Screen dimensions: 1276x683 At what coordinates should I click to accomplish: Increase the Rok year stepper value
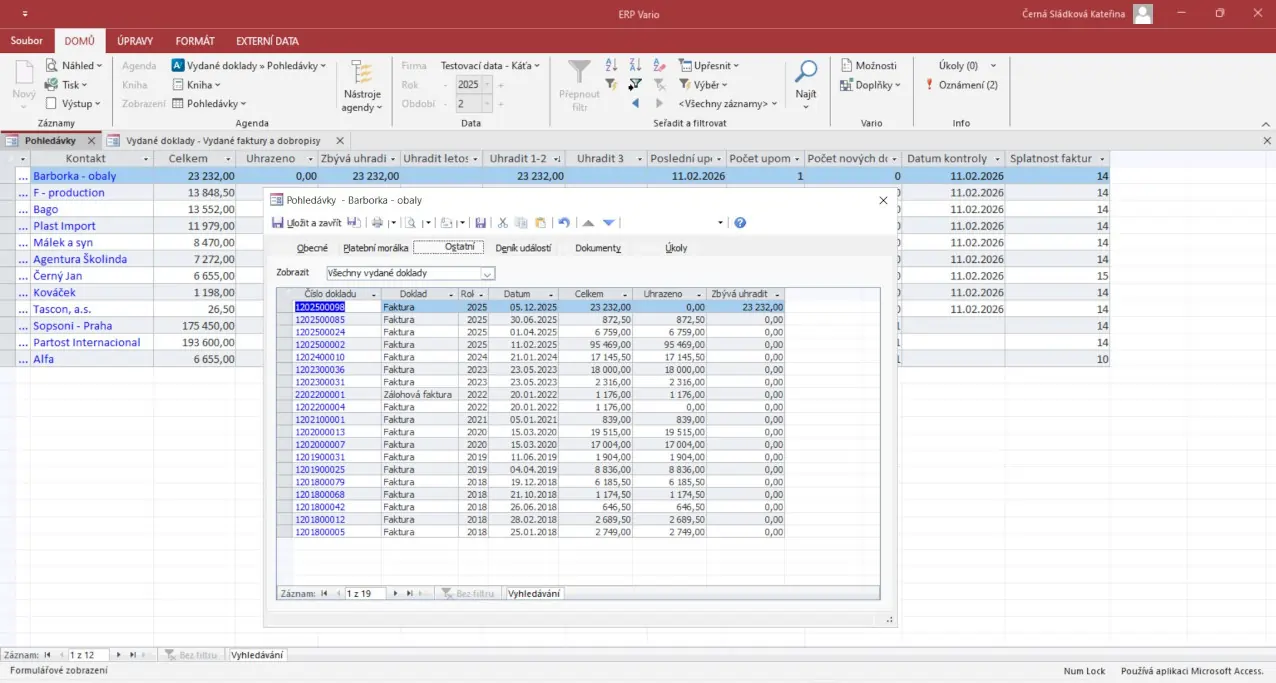[500, 85]
